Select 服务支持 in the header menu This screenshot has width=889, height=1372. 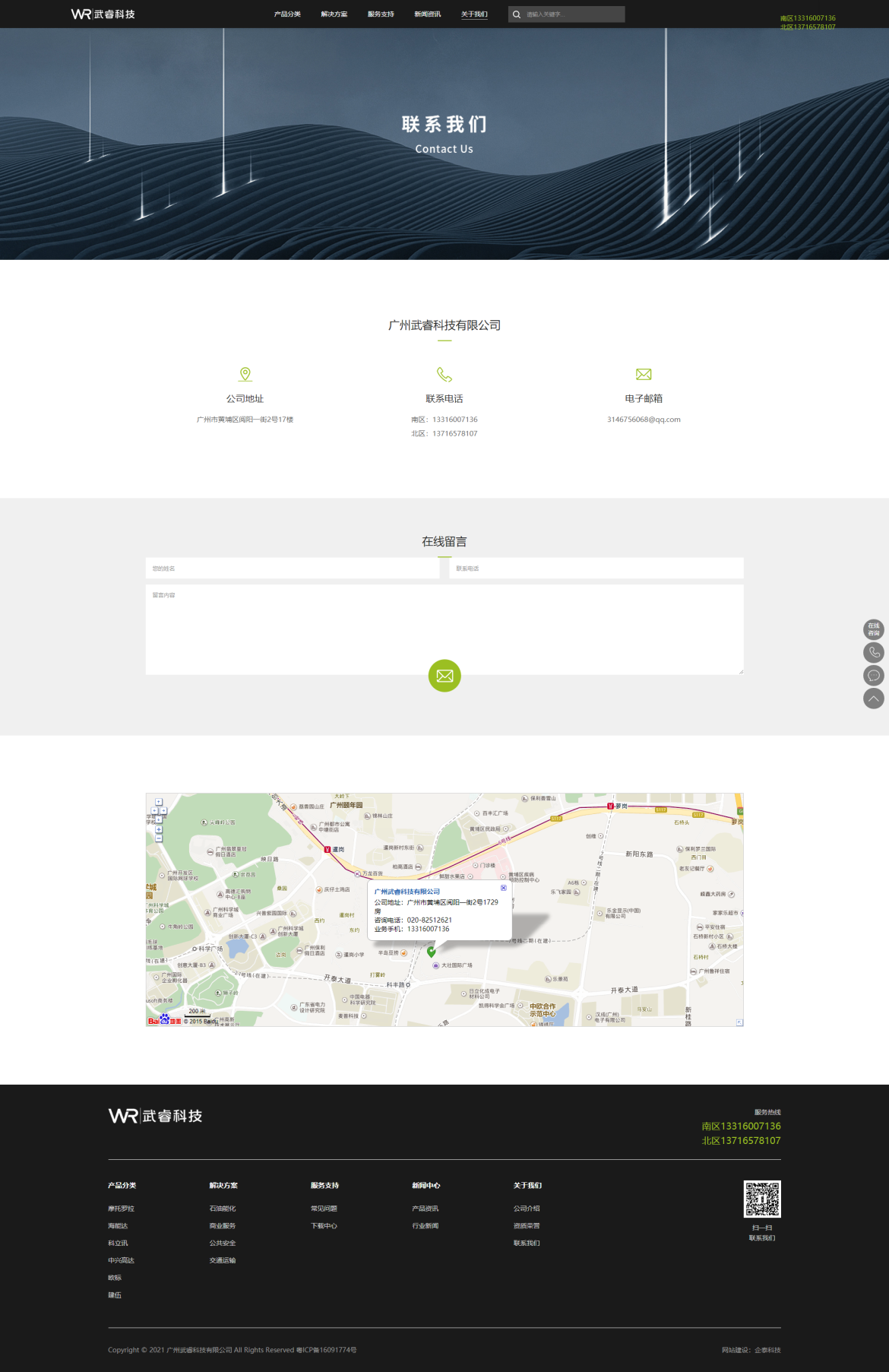(381, 14)
